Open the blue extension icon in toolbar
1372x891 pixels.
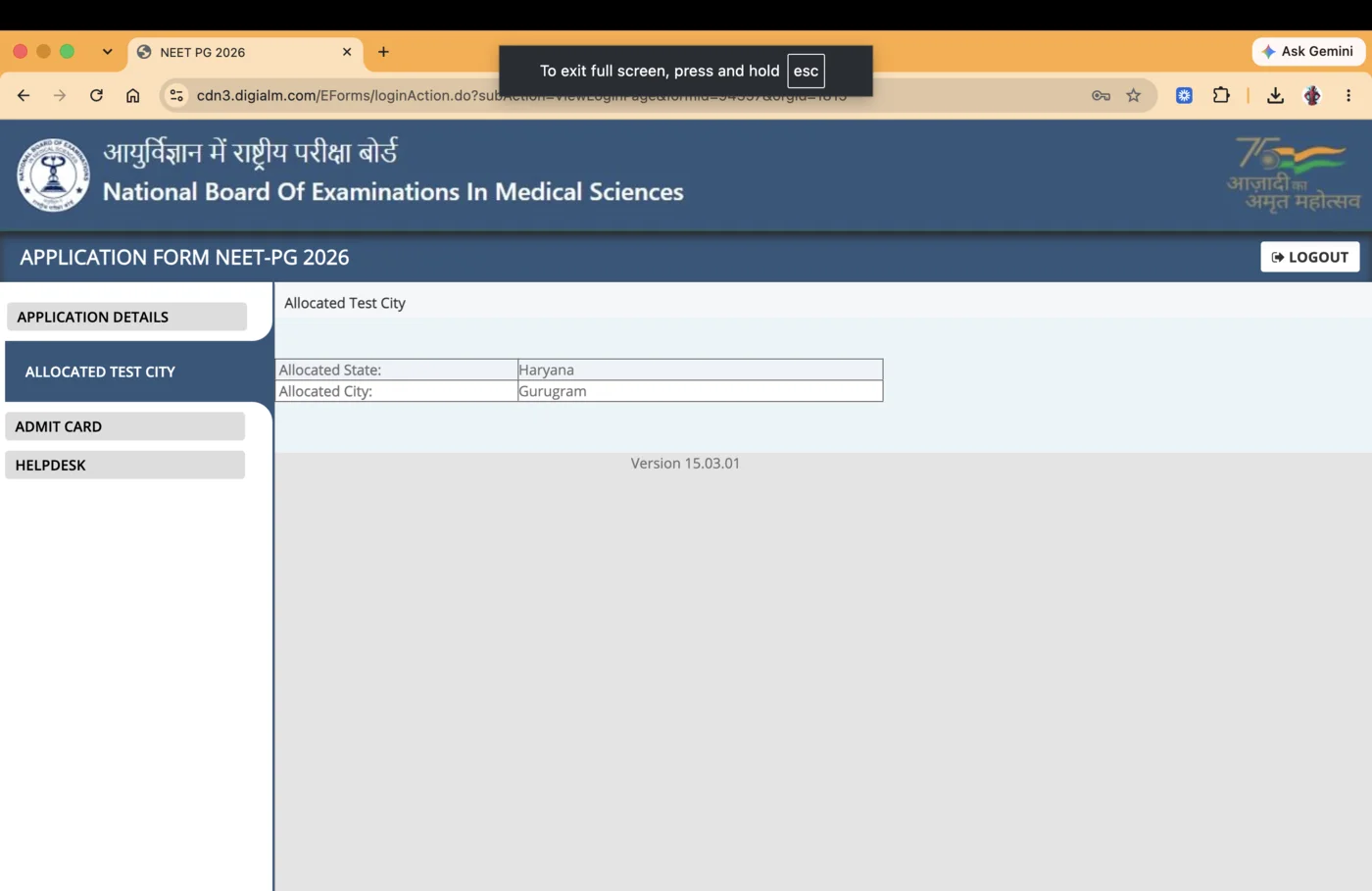coord(1184,95)
